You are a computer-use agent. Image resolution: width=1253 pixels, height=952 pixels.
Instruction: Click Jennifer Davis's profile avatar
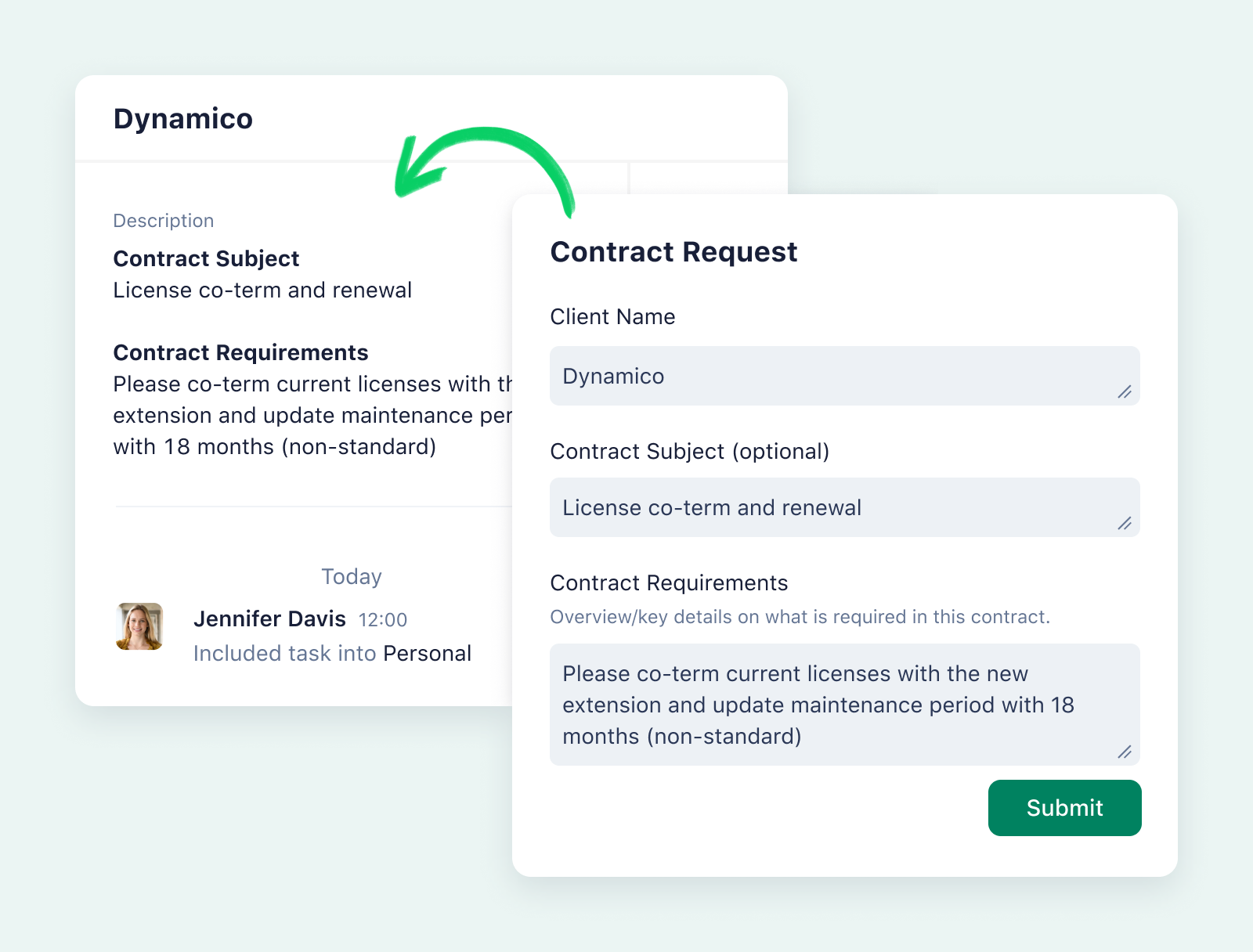(x=139, y=627)
